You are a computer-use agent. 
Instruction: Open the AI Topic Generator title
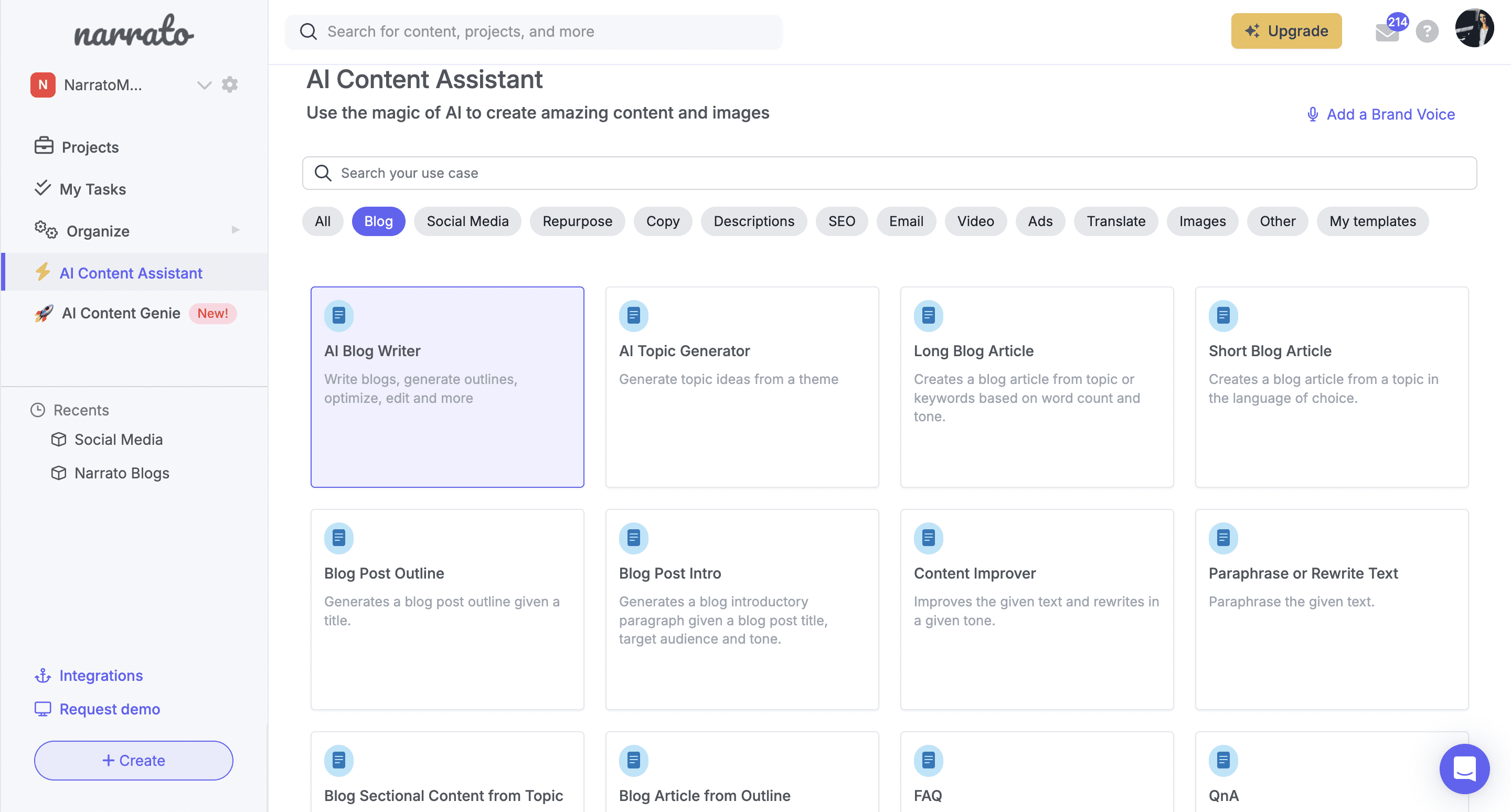click(684, 350)
